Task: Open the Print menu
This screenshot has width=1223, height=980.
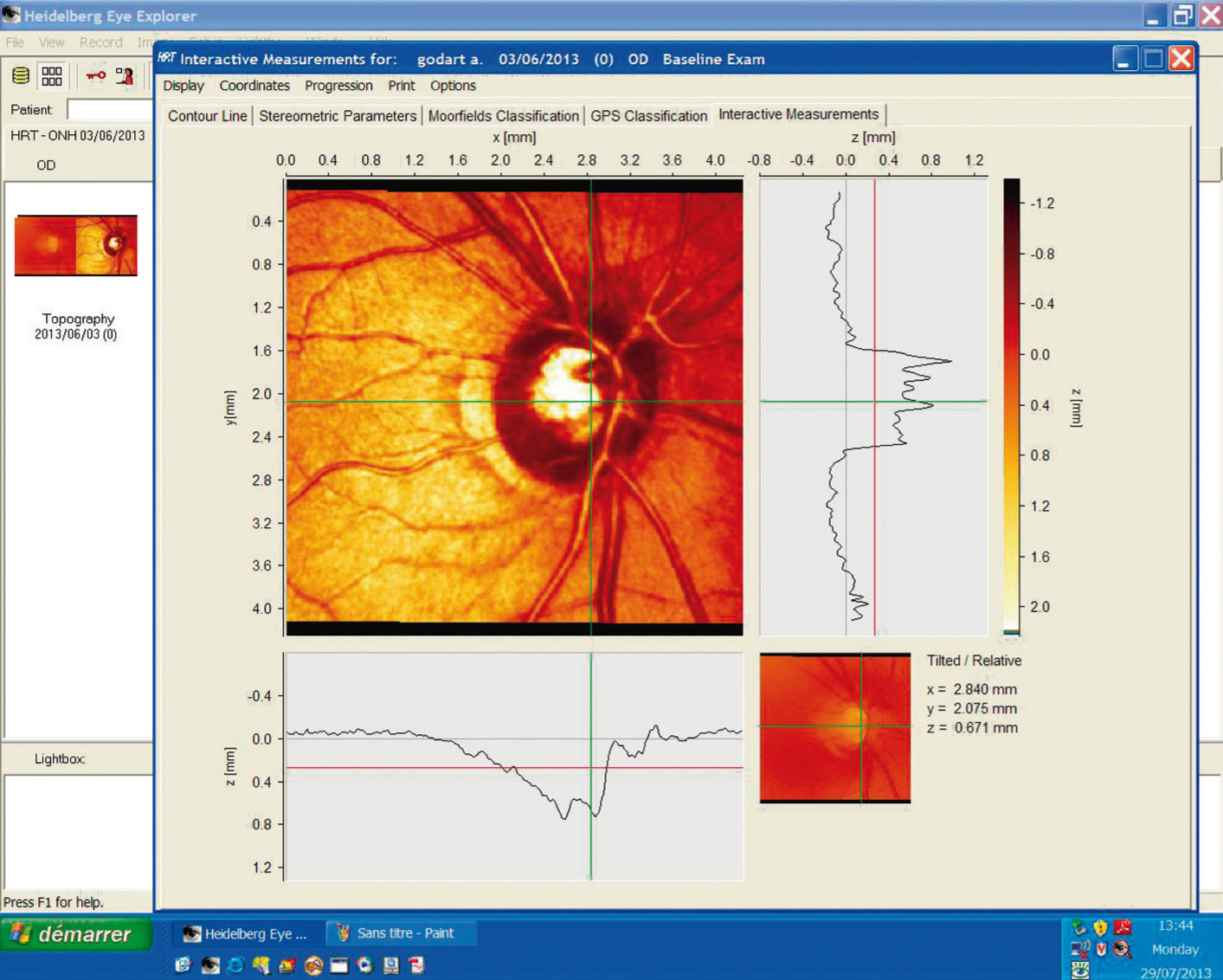Action: [x=401, y=86]
